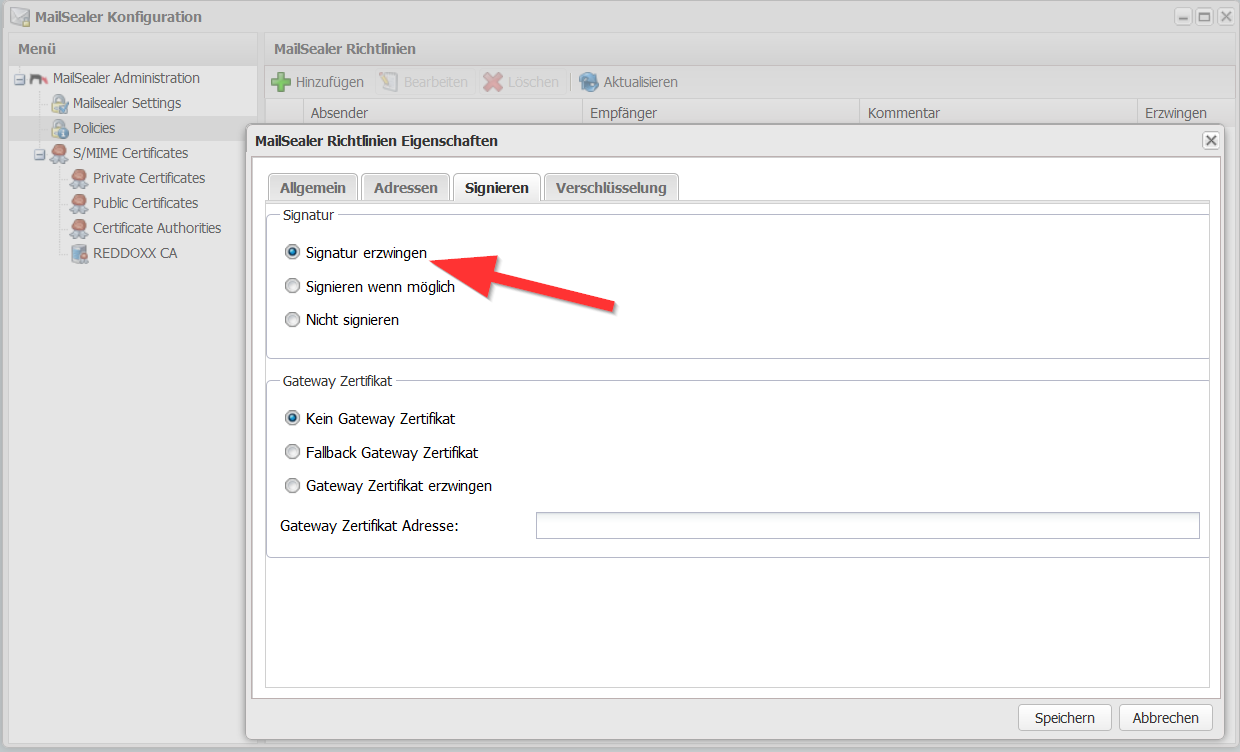Click Abbrechen to cancel the dialog

click(1165, 718)
